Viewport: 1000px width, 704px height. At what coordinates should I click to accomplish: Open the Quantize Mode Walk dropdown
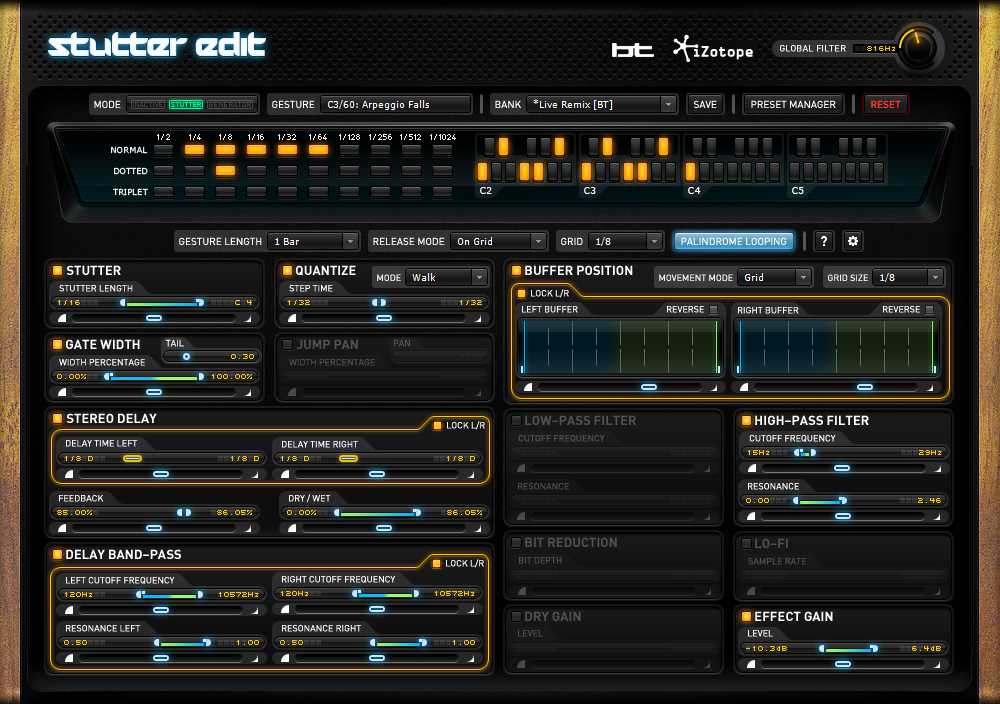446,277
